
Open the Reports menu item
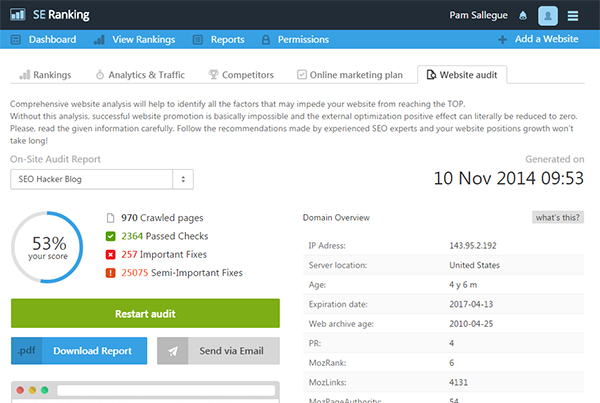[x=219, y=40]
